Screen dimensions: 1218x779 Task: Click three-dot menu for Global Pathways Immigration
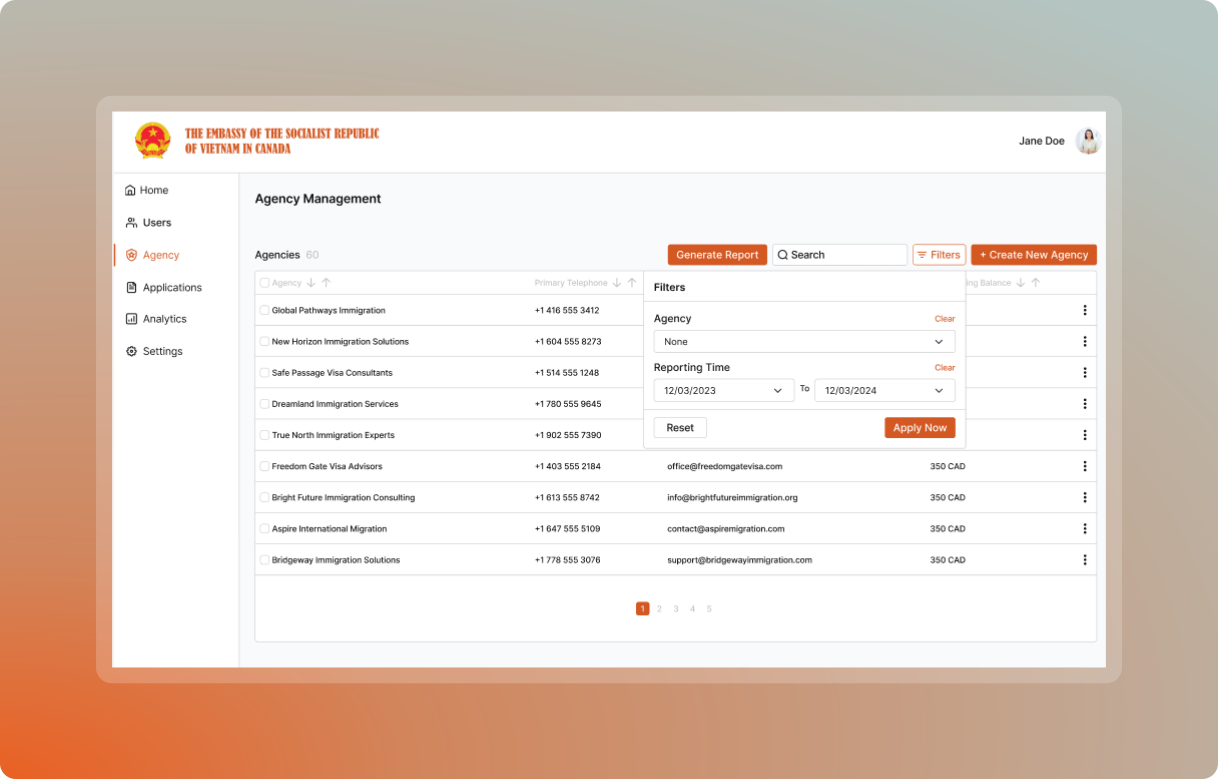1084,310
